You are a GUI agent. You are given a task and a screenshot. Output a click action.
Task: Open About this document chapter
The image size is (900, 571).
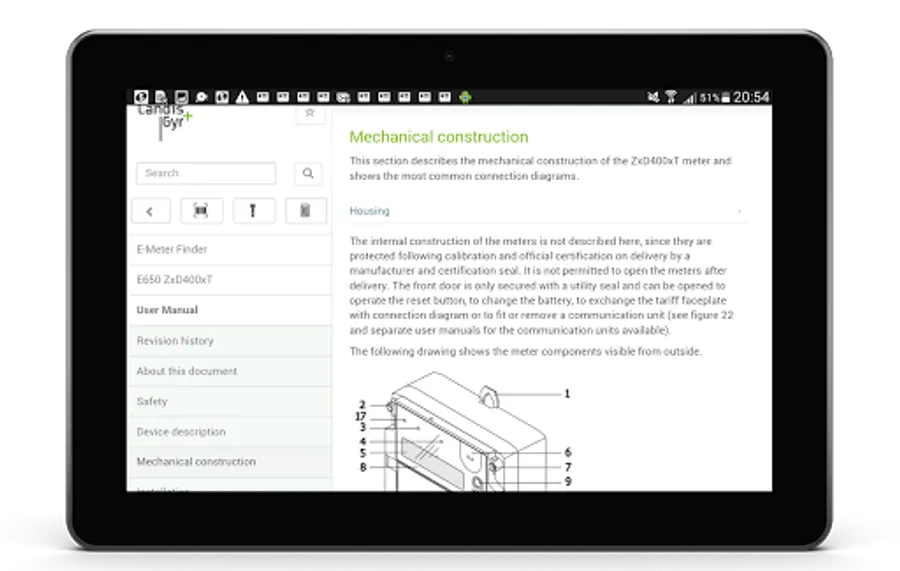[230, 371]
